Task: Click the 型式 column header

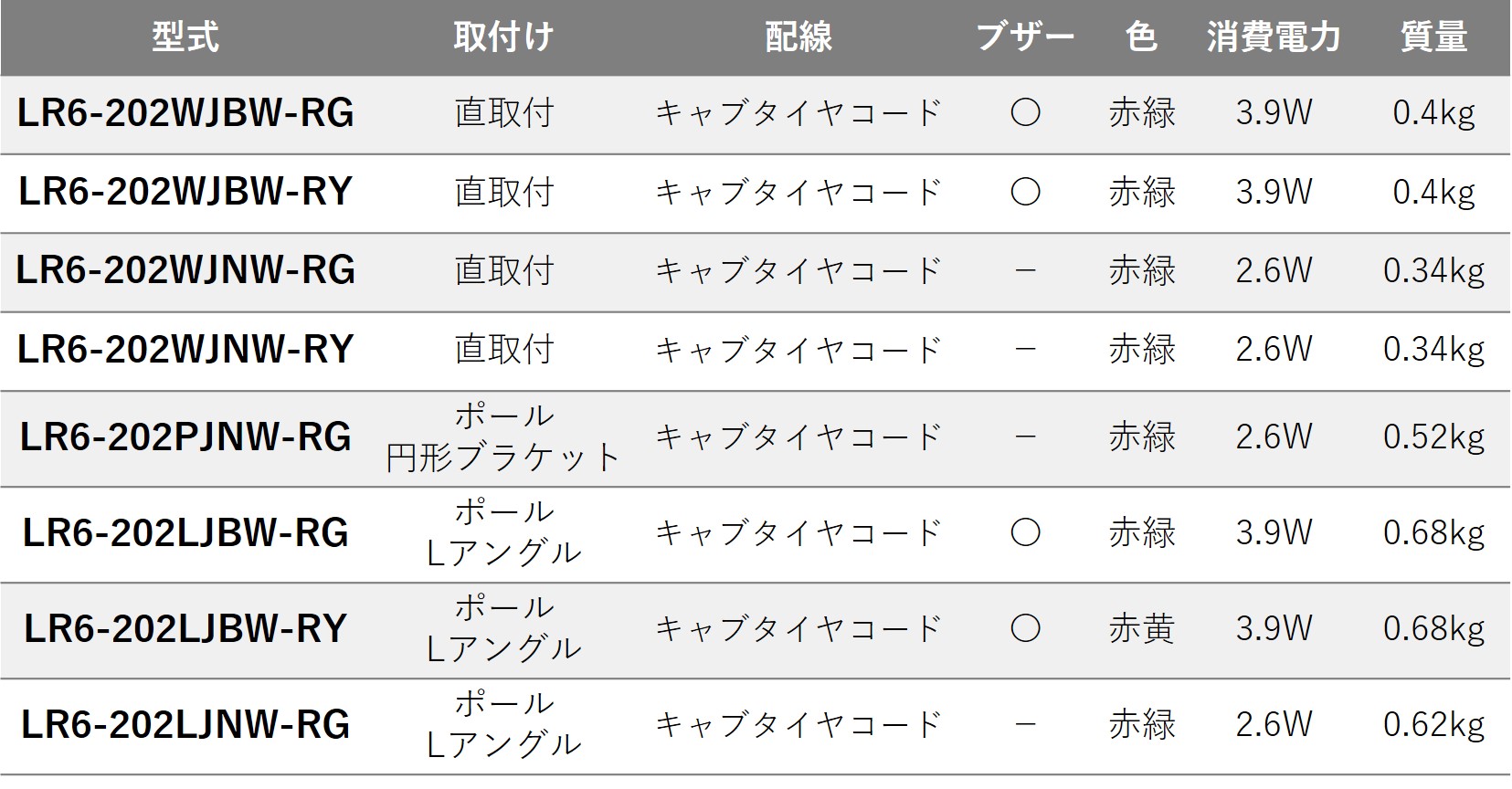Action: [185, 37]
